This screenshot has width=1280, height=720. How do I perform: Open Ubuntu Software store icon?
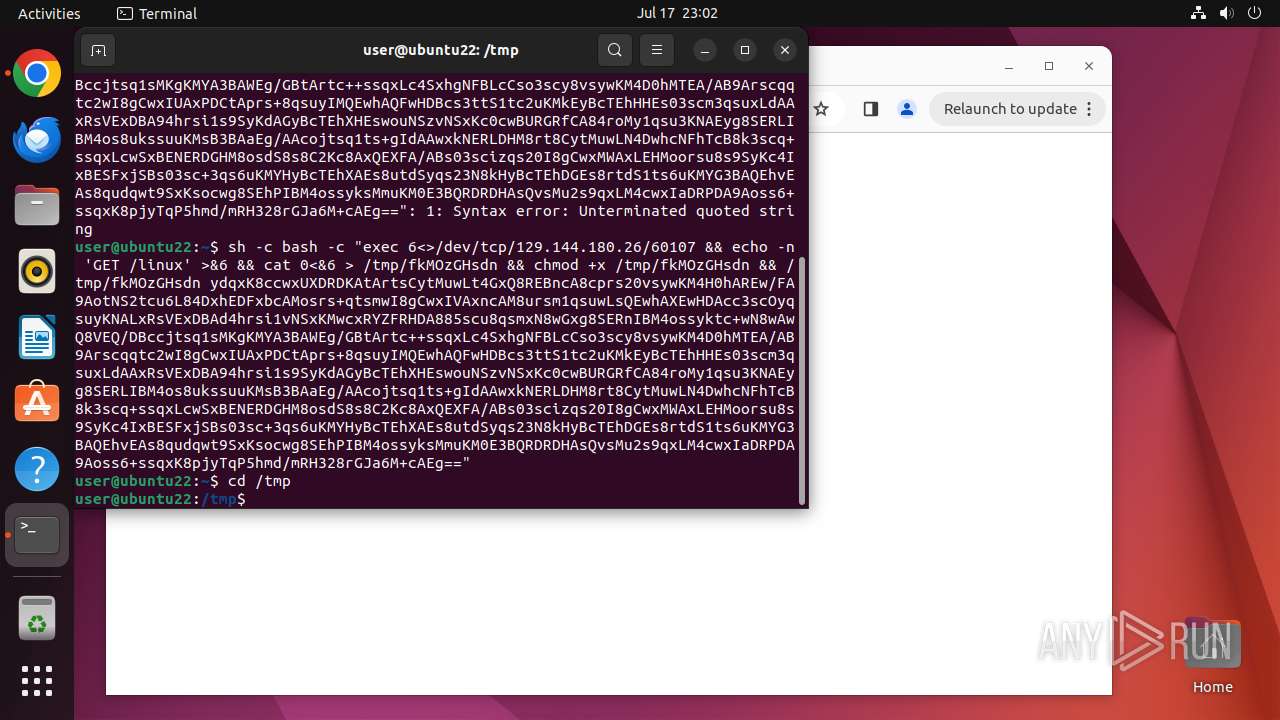click(x=37, y=403)
